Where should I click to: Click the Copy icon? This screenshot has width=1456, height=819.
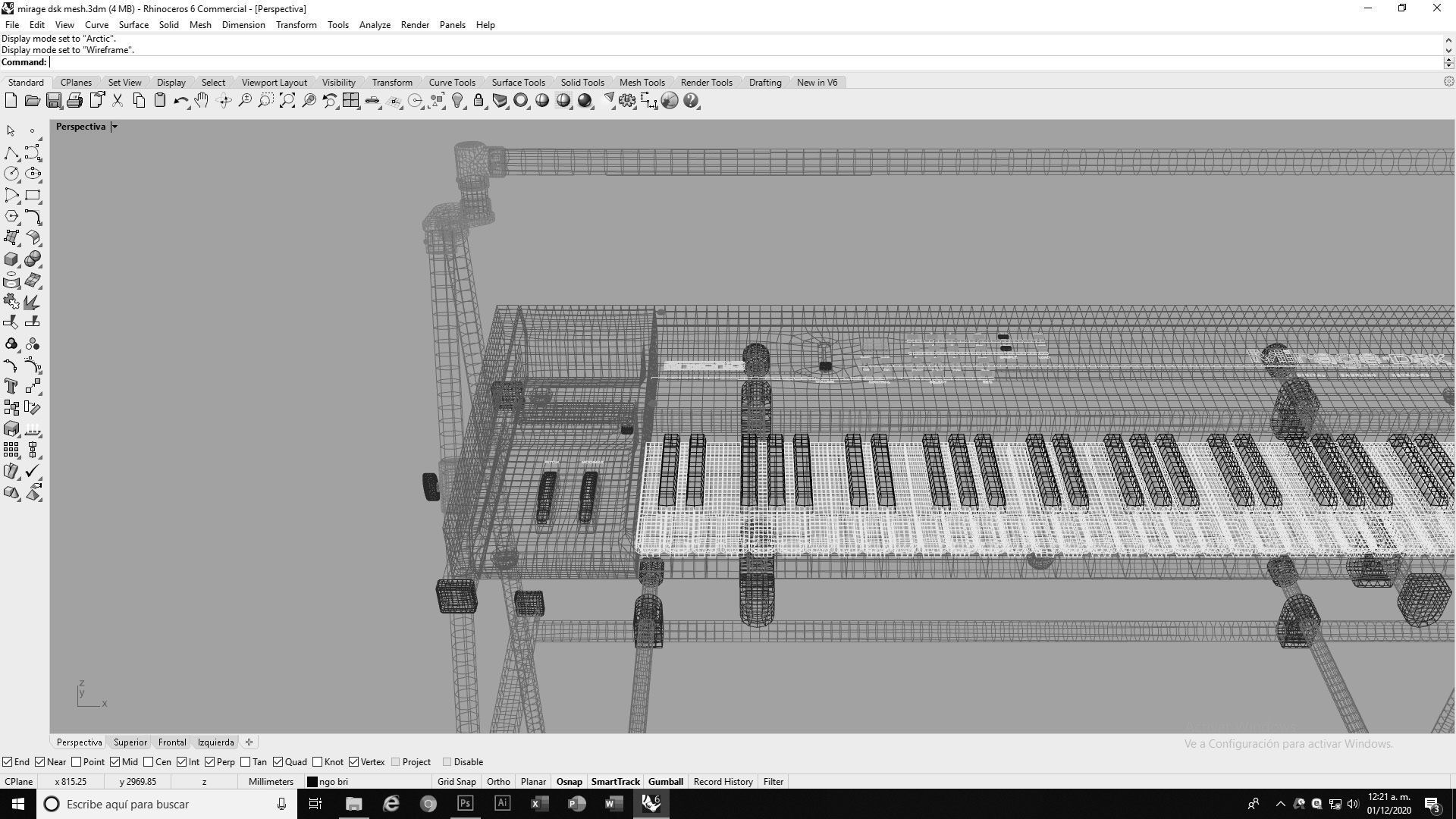(139, 100)
